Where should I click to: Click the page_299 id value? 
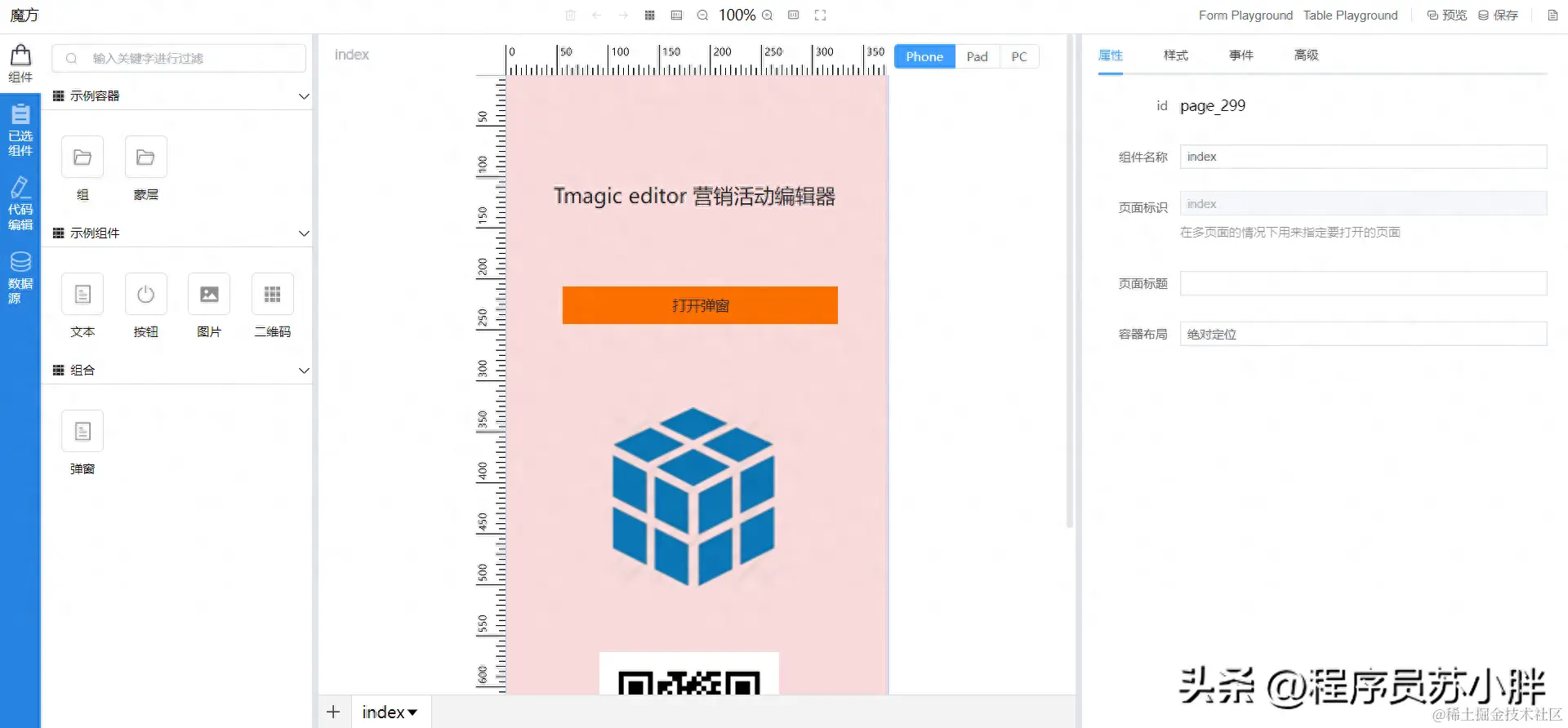(1213, 106)
